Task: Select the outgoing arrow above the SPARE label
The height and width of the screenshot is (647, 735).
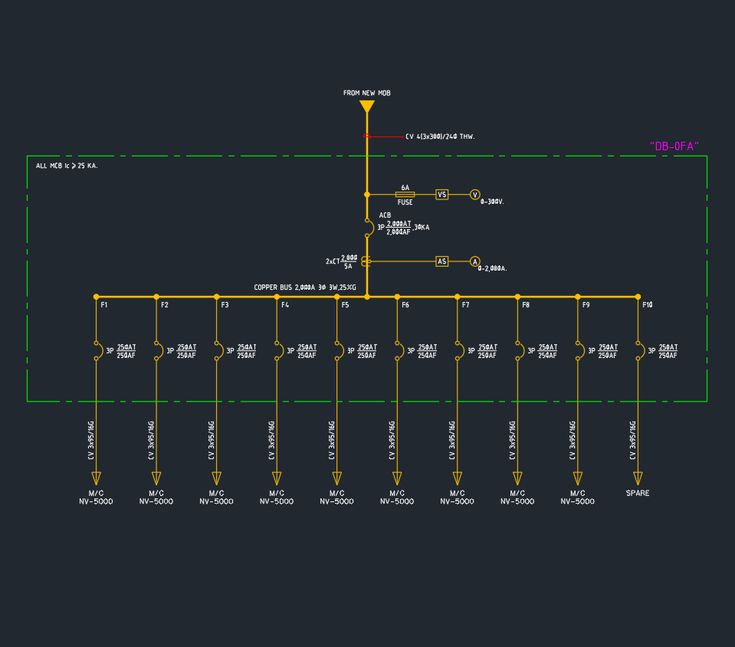Action: [638, 478]
